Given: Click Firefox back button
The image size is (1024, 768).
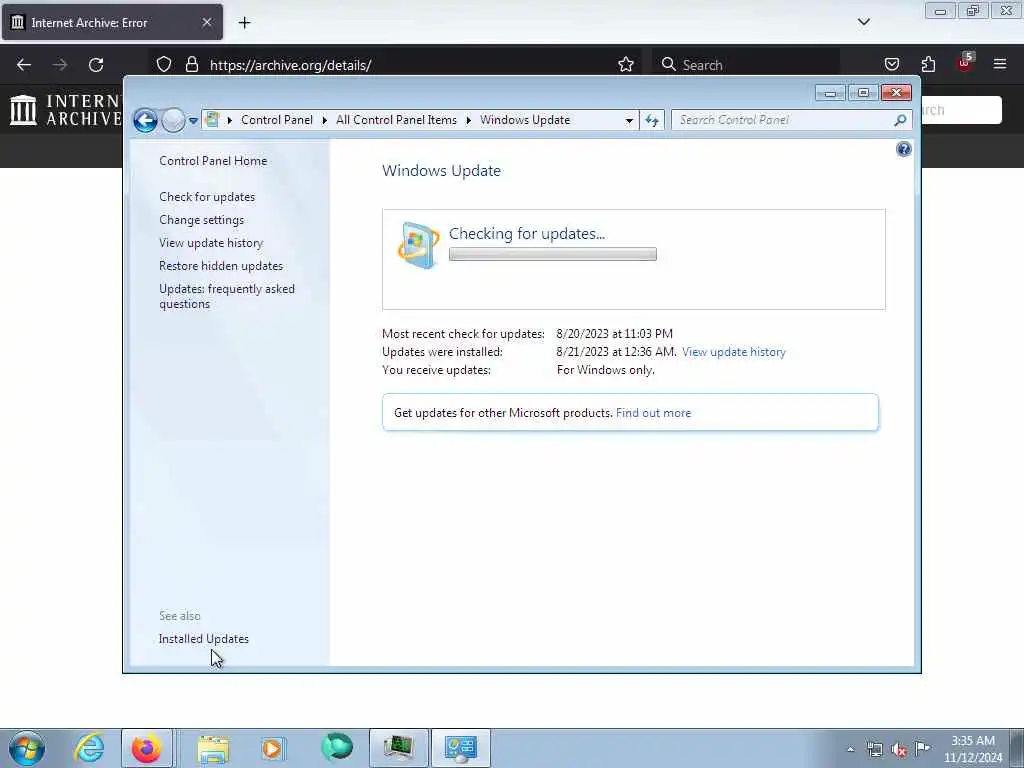Looking at the screenshot, I should (x=24, y=65).
